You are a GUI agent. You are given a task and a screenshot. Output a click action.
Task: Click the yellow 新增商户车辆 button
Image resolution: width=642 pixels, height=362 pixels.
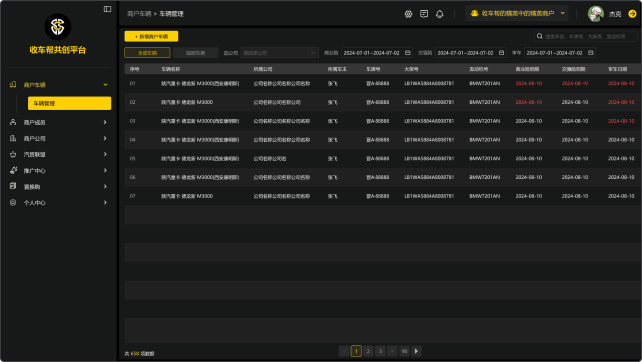(x=151, y=36)
